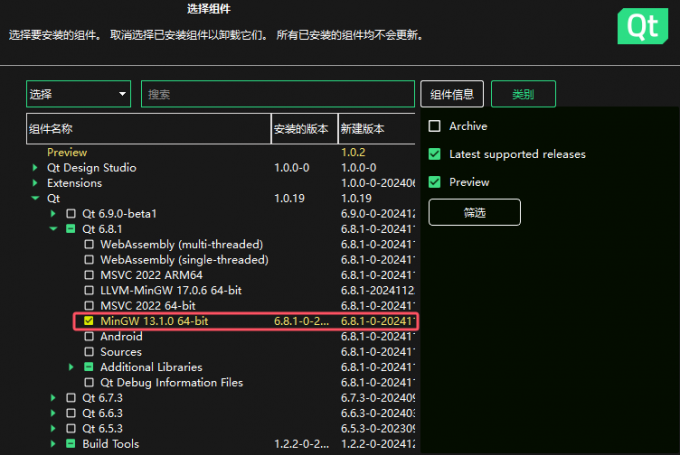The width and height of the screenshot is (680, 455).
Task: Expand the Qt 6.7.3 node
Action: 53,398
